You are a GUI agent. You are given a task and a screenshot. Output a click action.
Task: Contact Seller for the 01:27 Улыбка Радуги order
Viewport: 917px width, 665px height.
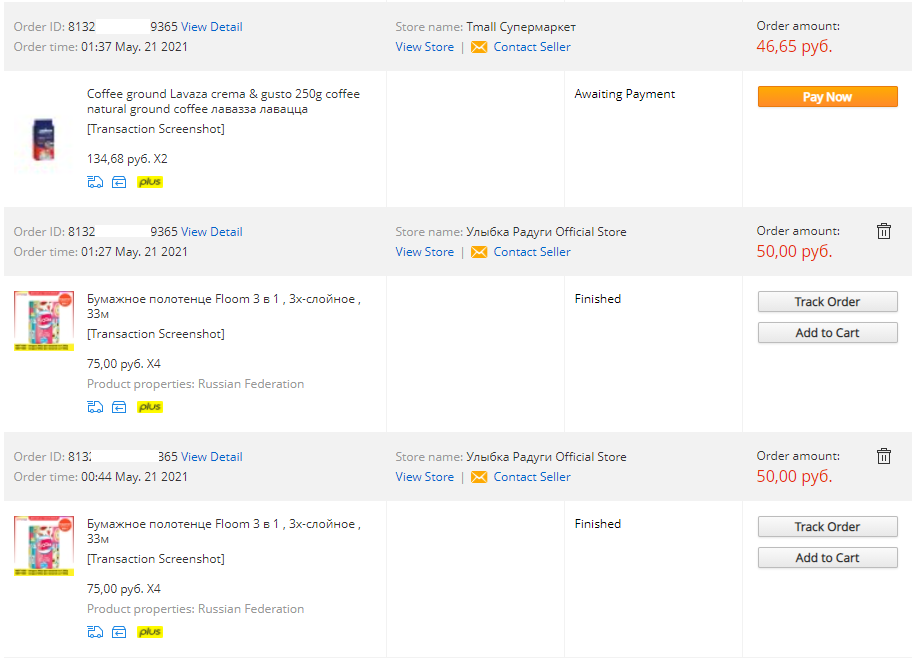tap(532, 252)
